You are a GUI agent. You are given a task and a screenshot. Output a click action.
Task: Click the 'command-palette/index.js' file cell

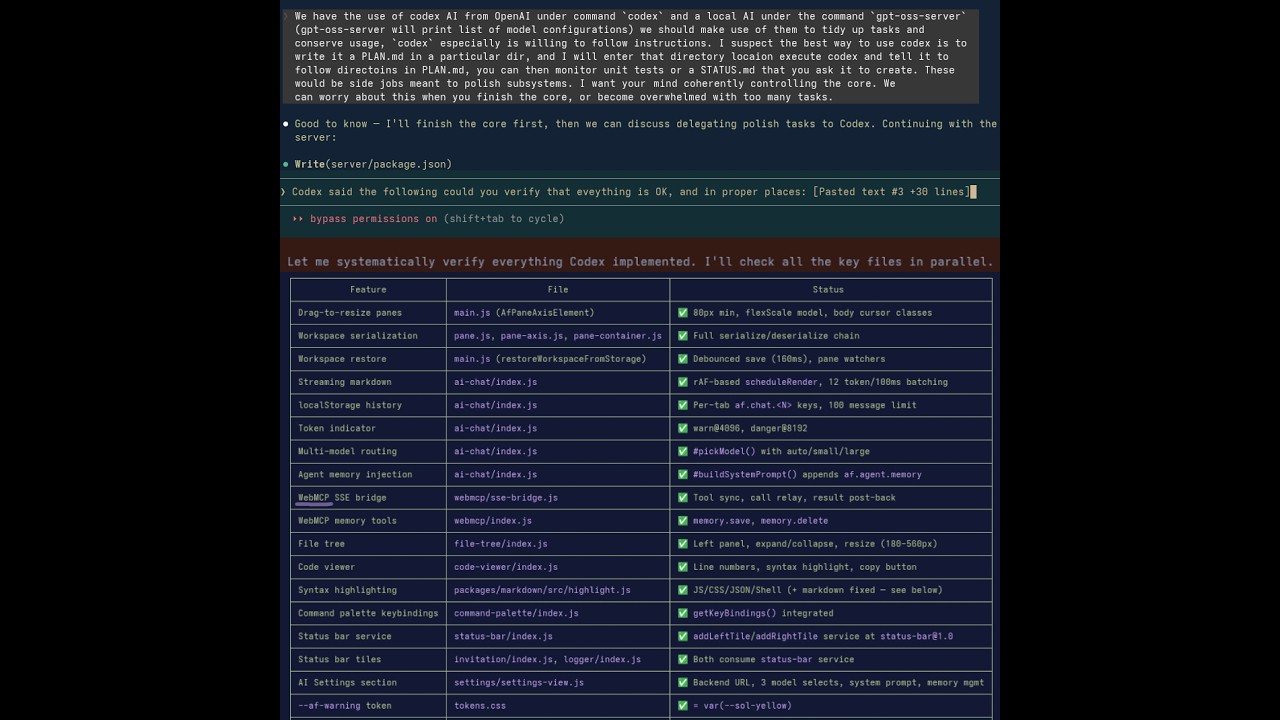pos(558,612)
